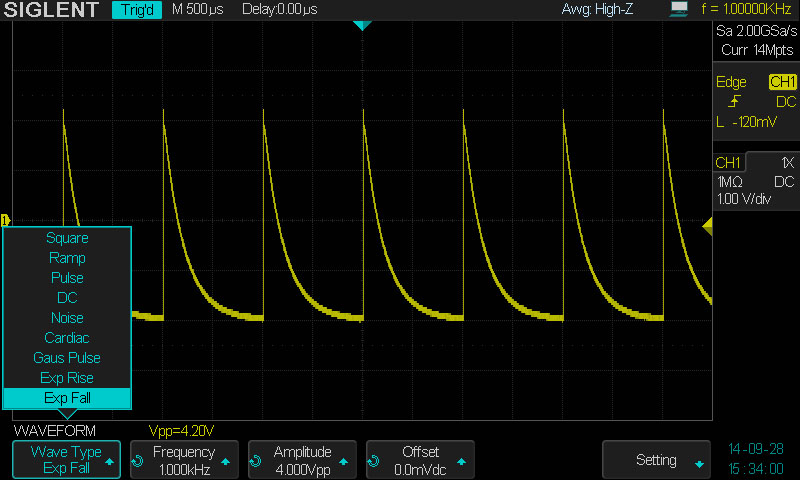Screen dimensions: 800x480
Task: Open the Frequency 1.000kHz softkey
Action: tap(184, 460)
